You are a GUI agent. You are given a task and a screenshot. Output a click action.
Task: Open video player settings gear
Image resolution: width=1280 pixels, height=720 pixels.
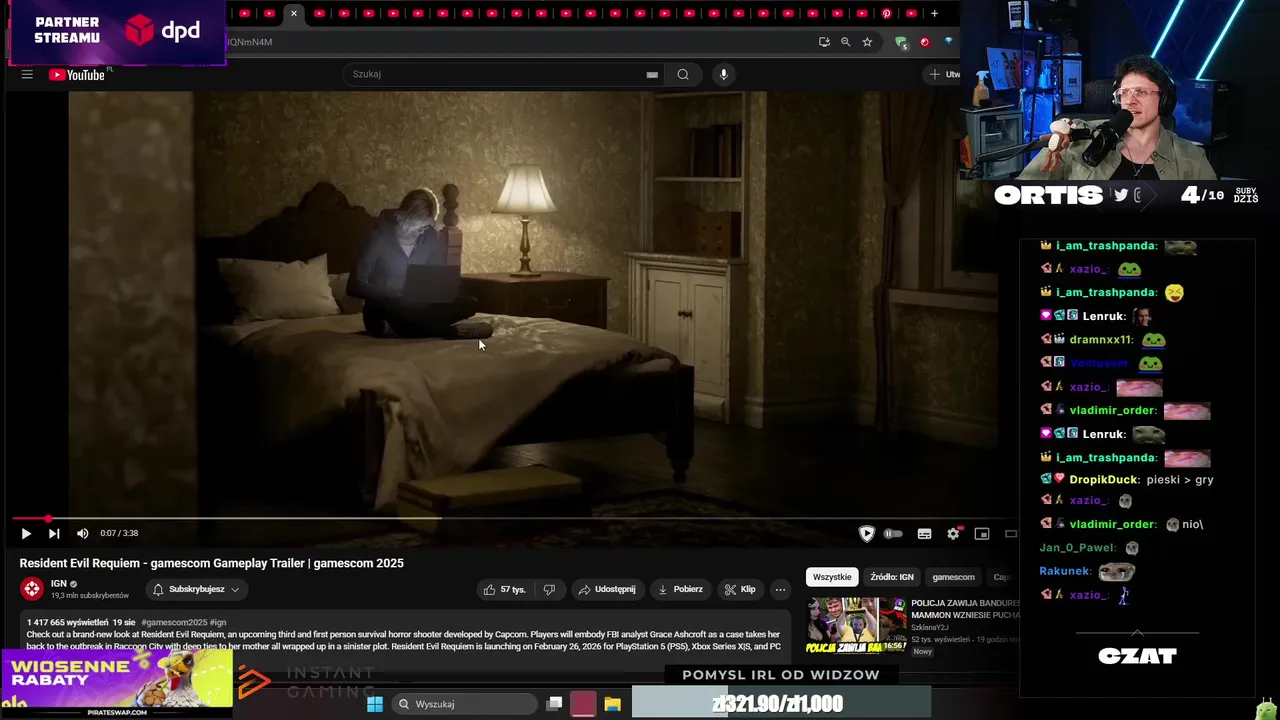[x=953, y=534]
